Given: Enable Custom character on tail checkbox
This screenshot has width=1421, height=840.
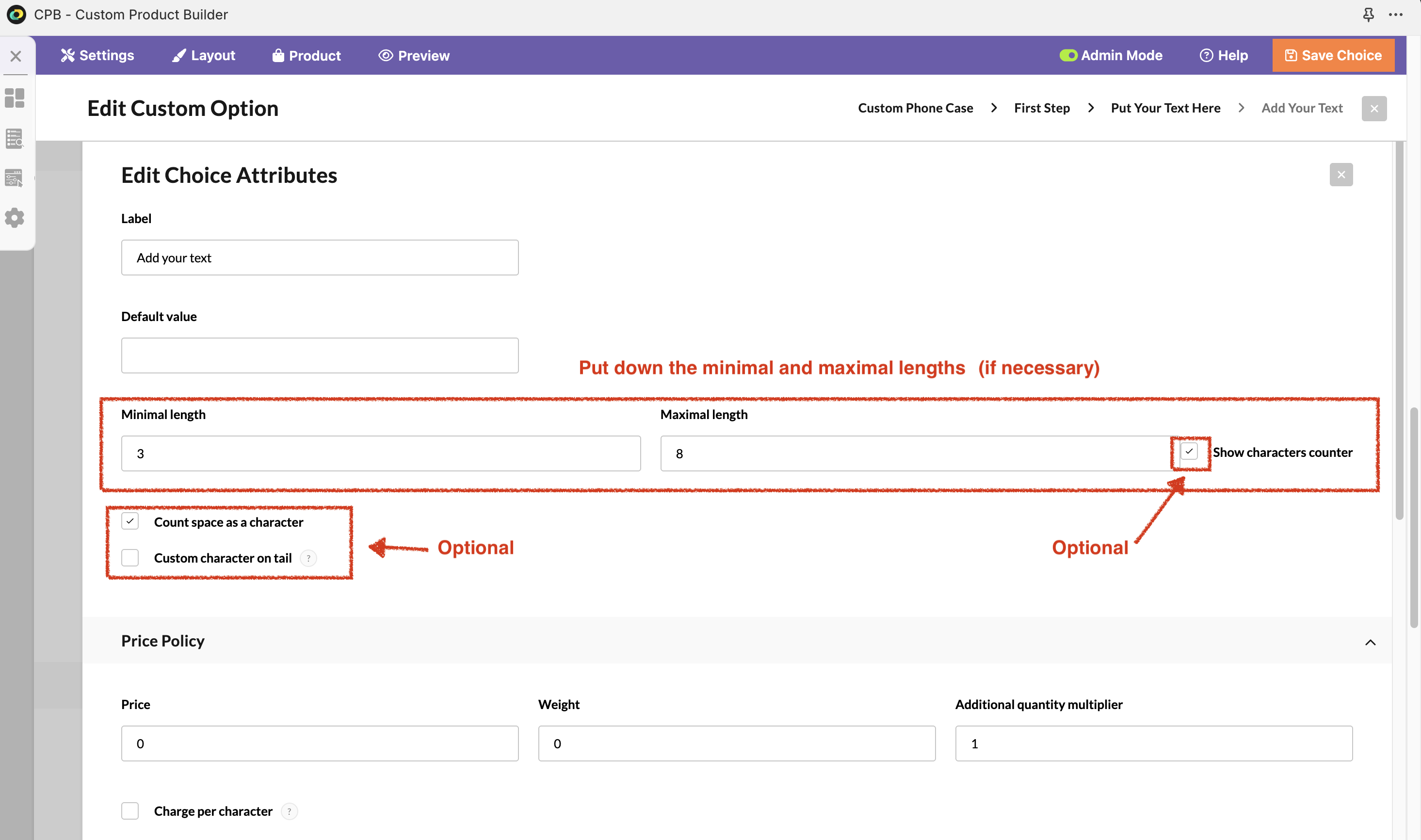Looking at the screenshot, I should (x=130, y=558).
